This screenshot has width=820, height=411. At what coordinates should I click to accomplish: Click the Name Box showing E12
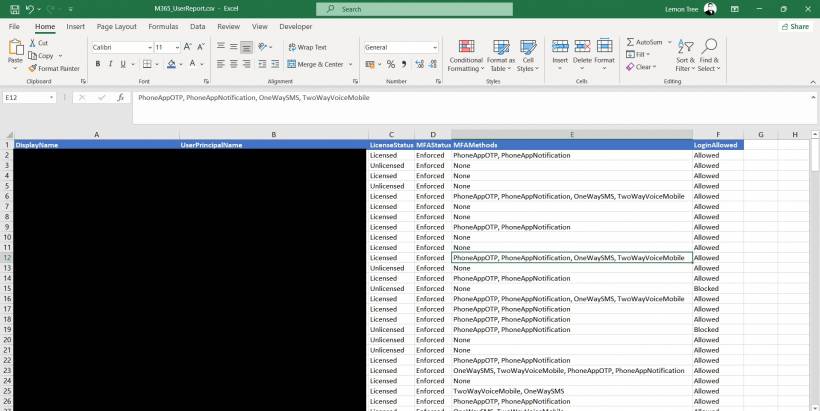click(25, 98)
